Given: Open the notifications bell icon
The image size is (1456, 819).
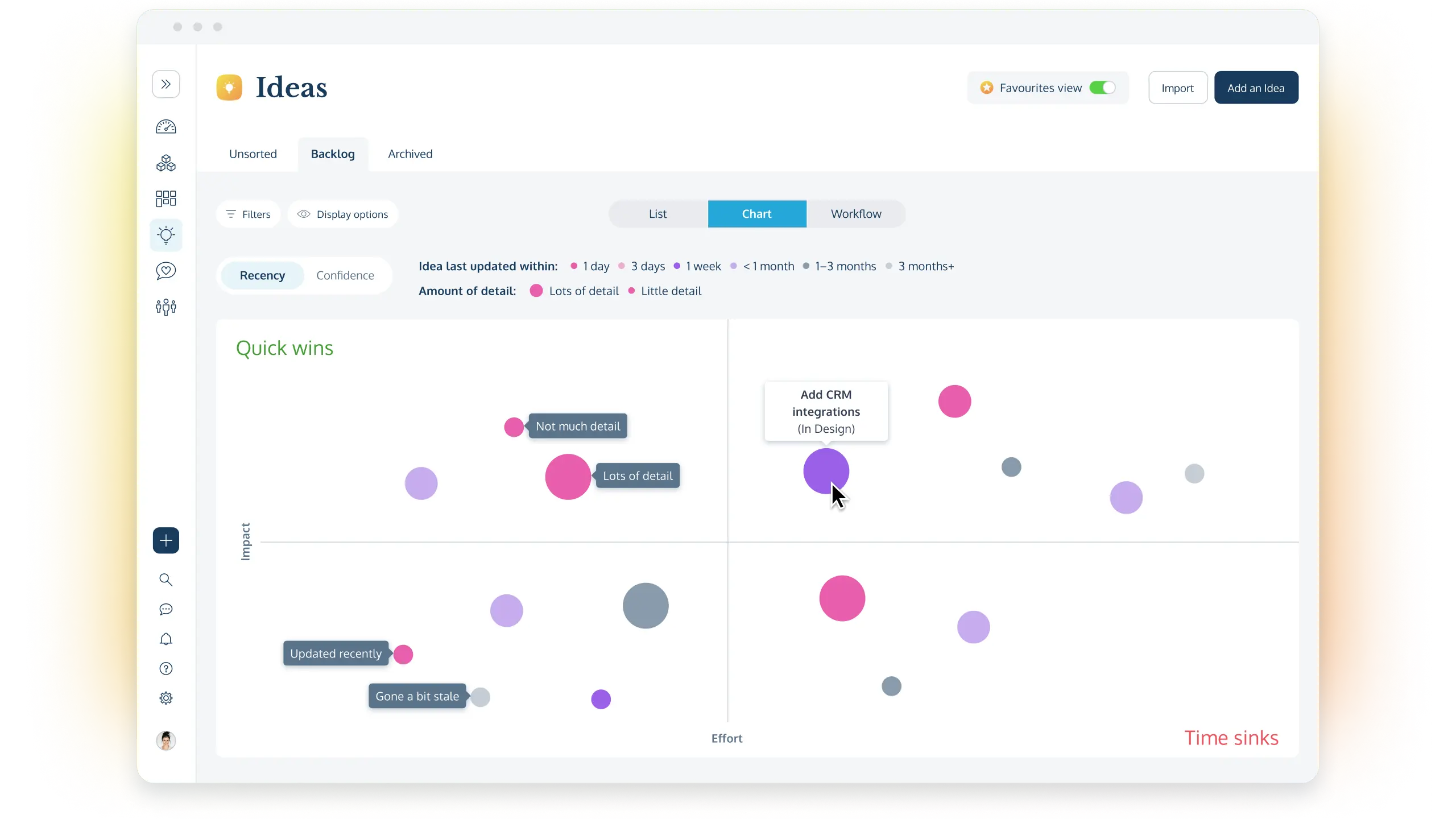Looking at the screenshot, I should 166,639.
